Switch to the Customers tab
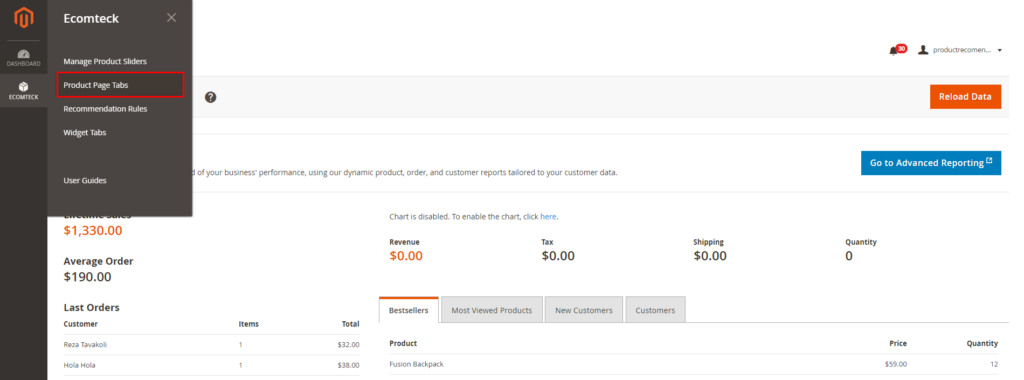Image resolution: width=1024 pixels, height=380 pixels. 655,310
